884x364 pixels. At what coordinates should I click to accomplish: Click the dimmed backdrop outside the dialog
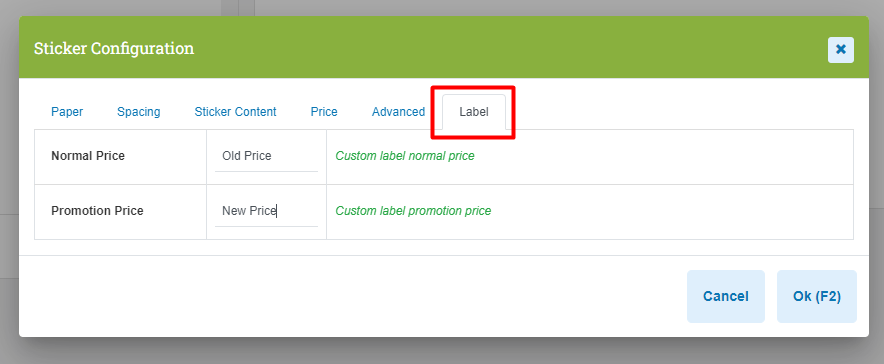pyautogui.click(x=442, y=350)
